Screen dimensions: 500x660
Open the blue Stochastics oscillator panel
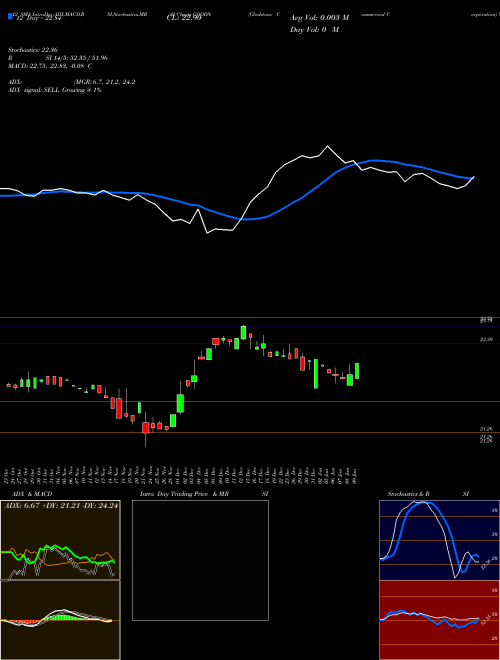coord(439,540)
